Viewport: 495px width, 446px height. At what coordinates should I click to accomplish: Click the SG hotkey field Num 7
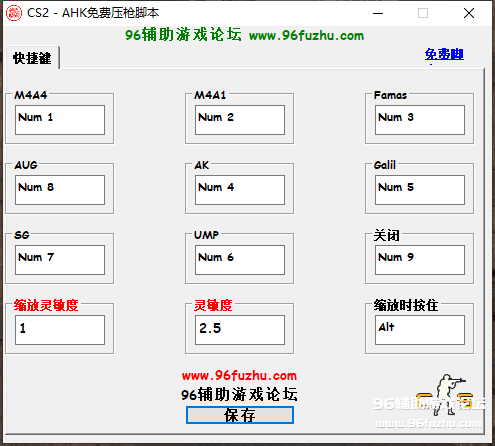point(60,260)
